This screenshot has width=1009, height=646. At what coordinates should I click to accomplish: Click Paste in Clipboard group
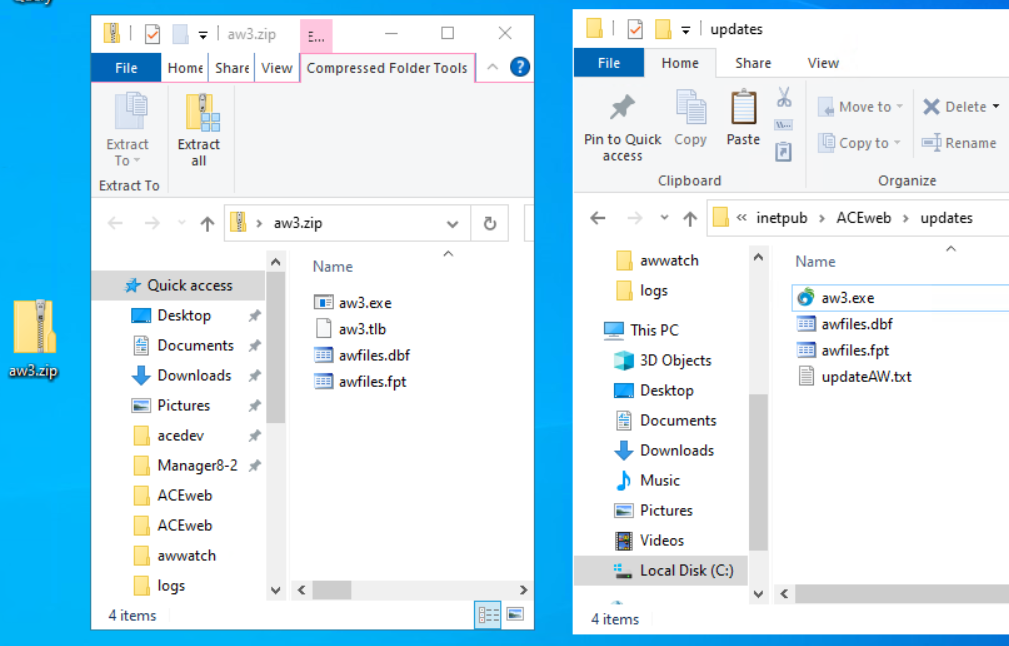pyautogui.click(x=743, y=119)
